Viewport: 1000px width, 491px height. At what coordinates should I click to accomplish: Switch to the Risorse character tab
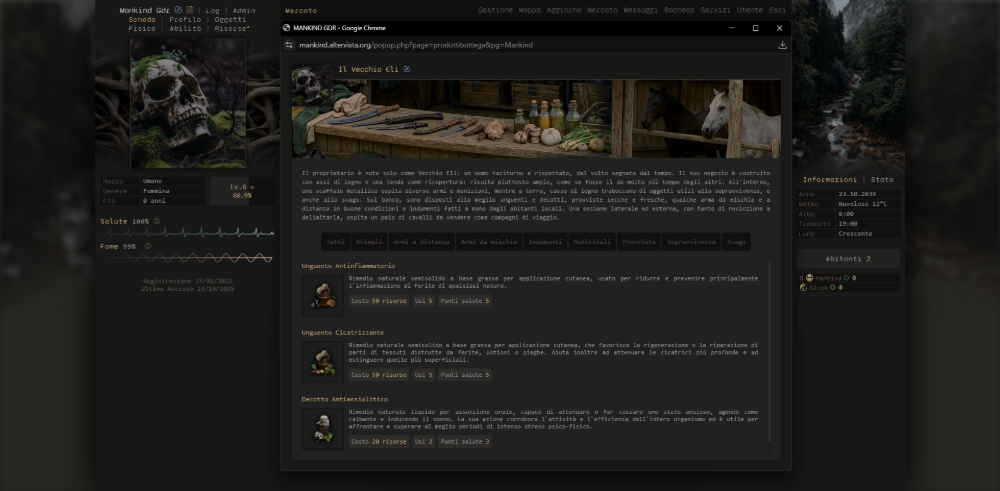tap(232, 29)
